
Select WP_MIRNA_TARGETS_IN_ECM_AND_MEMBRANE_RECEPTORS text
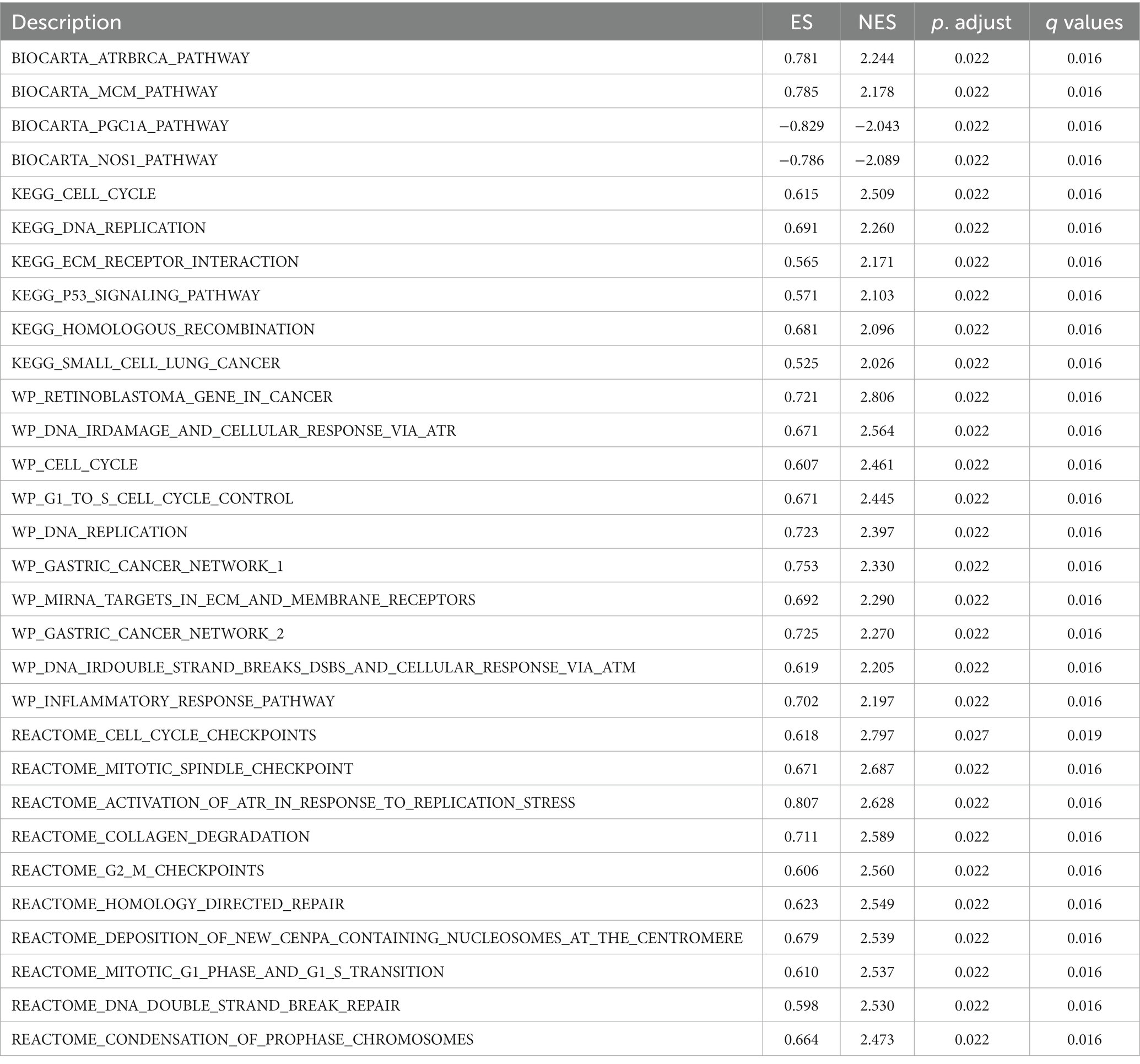pyautogui.click(x=243, y=600)
